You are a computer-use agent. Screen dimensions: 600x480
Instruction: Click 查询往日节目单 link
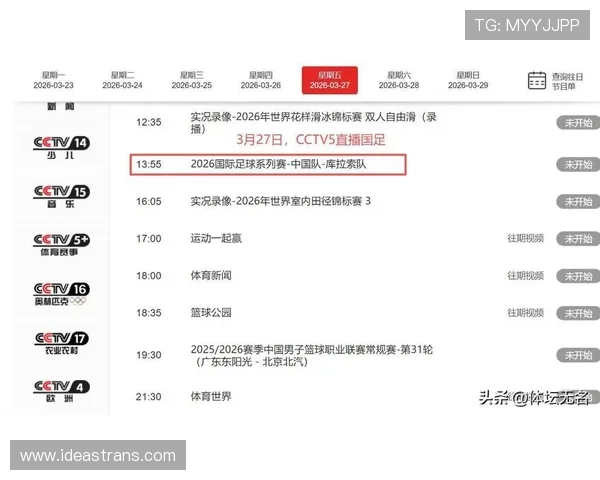tap(567, 82)
